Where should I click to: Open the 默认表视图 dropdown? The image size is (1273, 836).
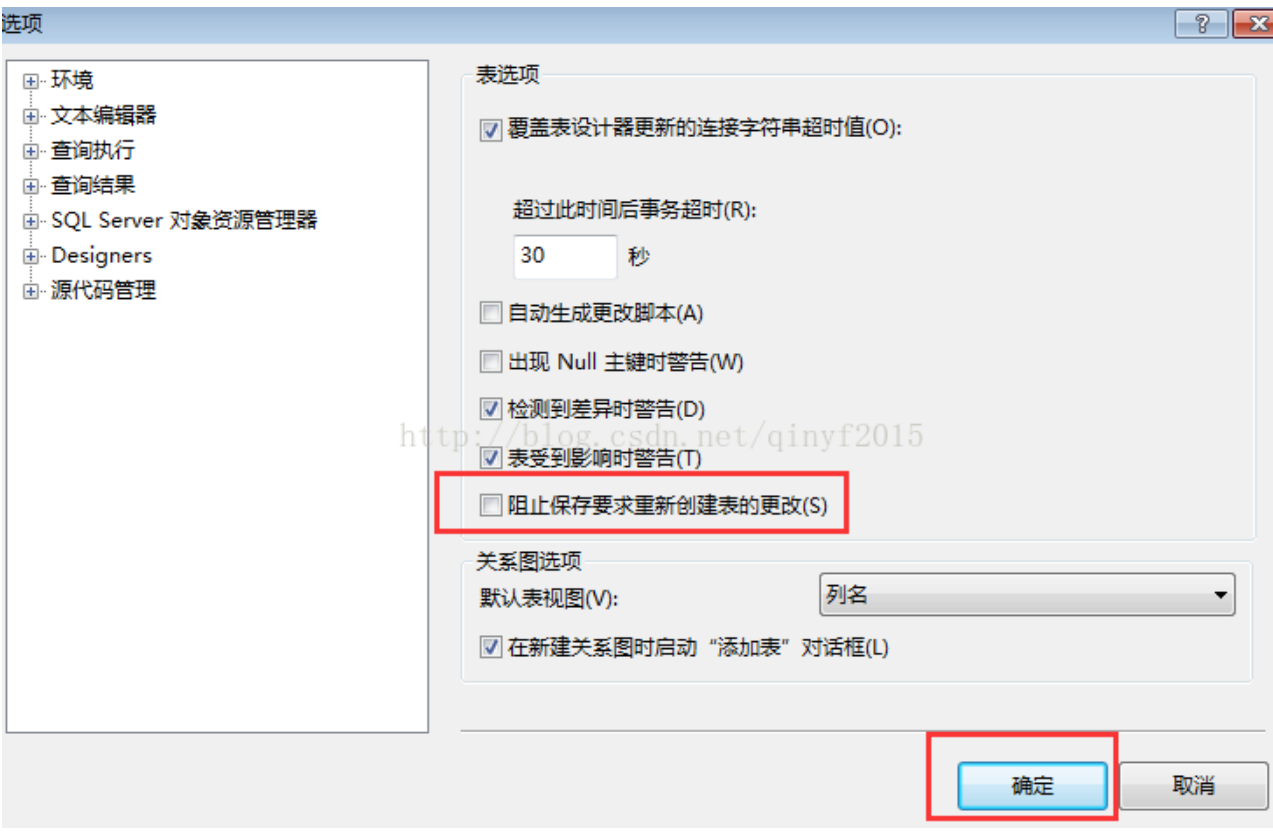click(1027, 595)
